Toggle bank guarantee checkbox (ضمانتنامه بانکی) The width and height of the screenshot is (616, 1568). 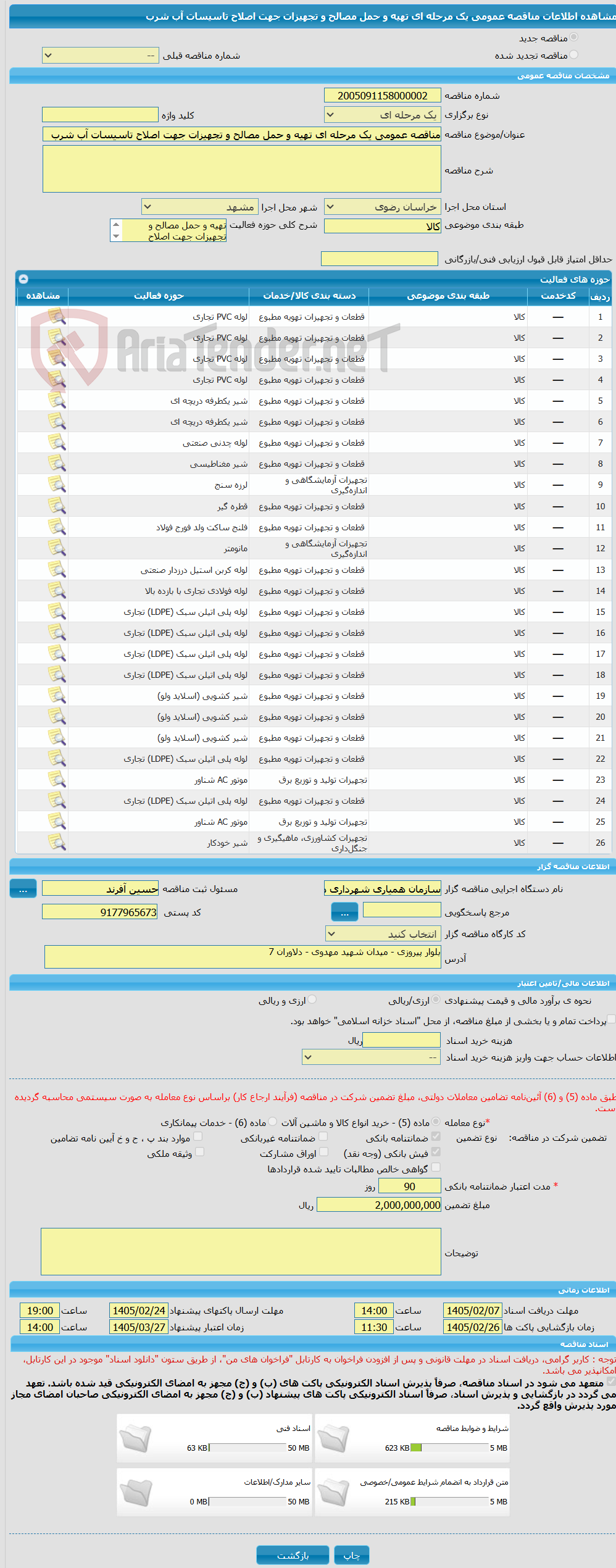(436, 1136)
